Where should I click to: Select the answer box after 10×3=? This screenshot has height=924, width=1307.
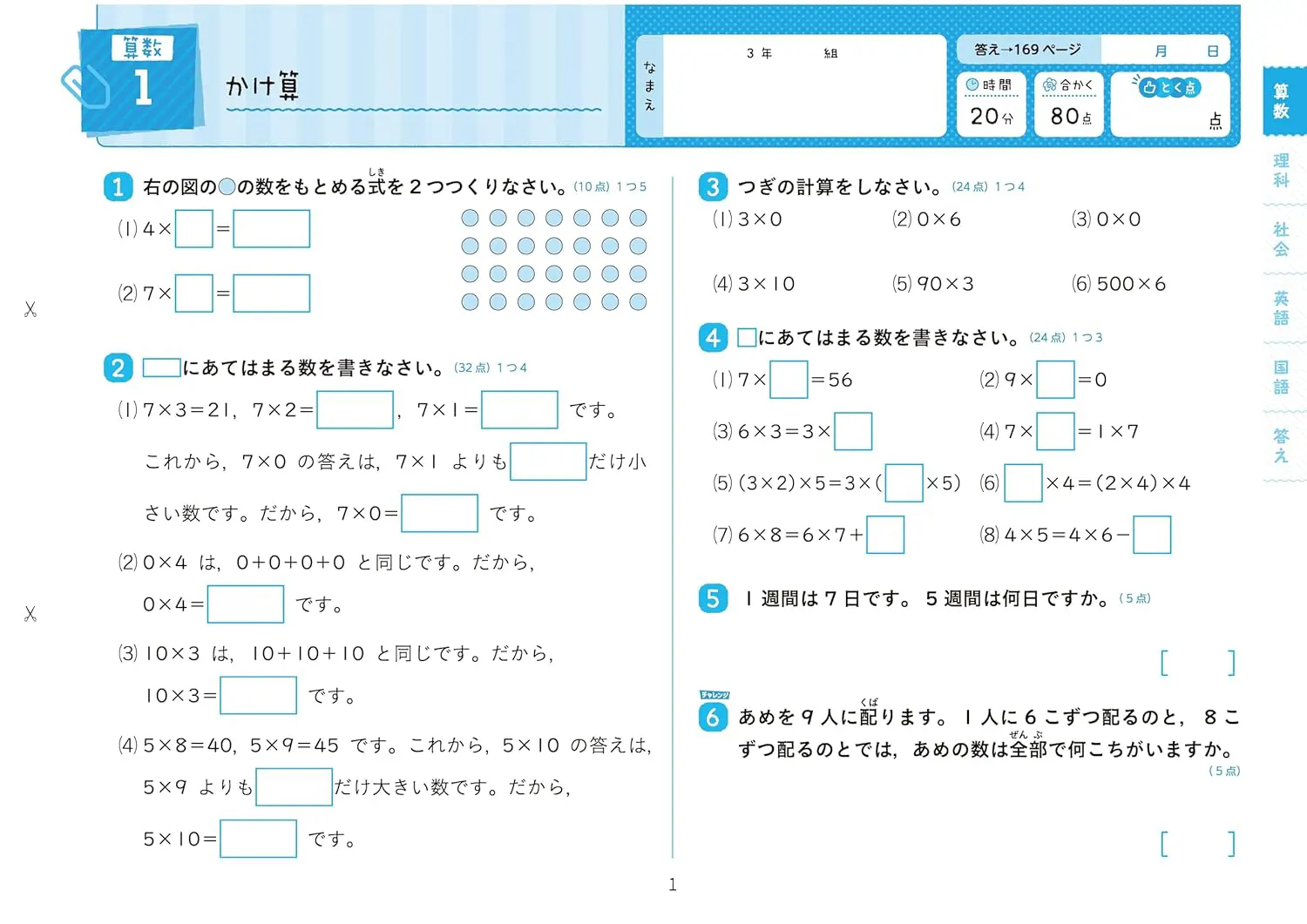pos(258,695)
